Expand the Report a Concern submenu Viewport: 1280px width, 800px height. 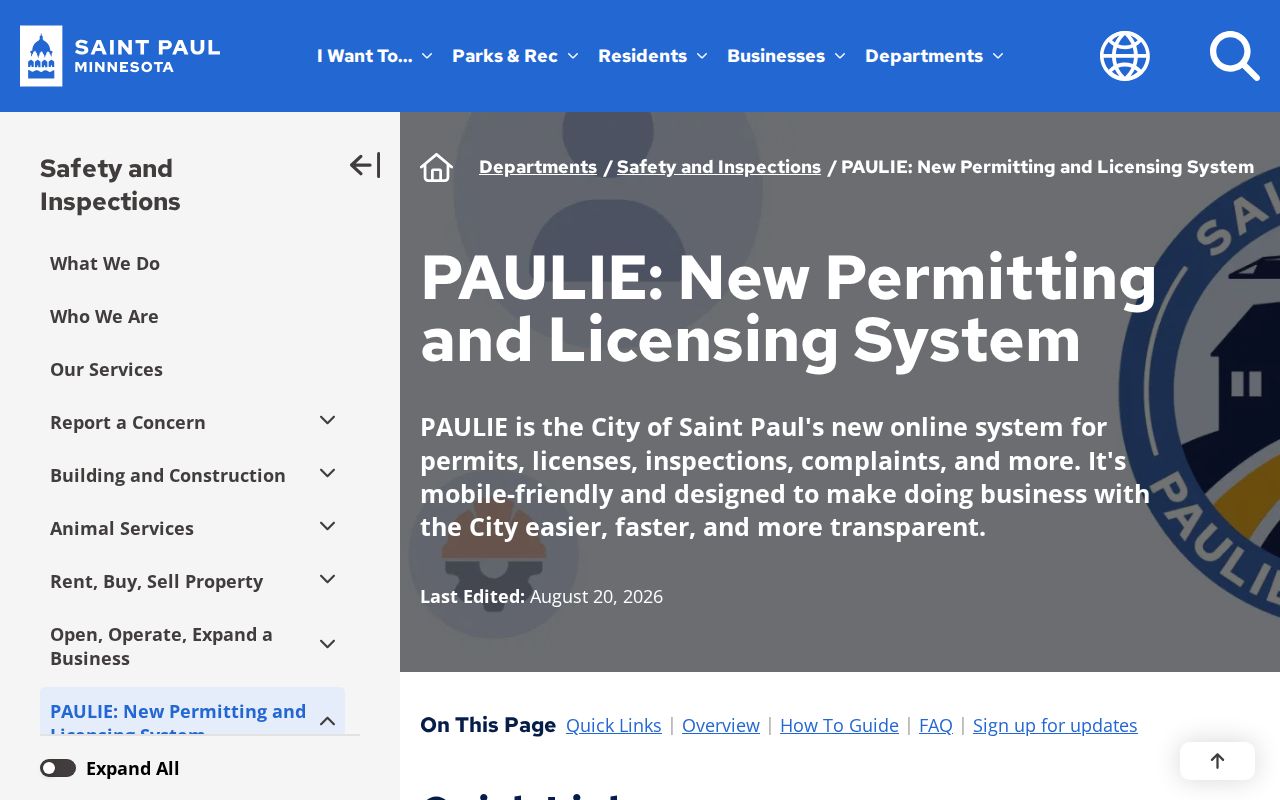(x=327, y=421)
